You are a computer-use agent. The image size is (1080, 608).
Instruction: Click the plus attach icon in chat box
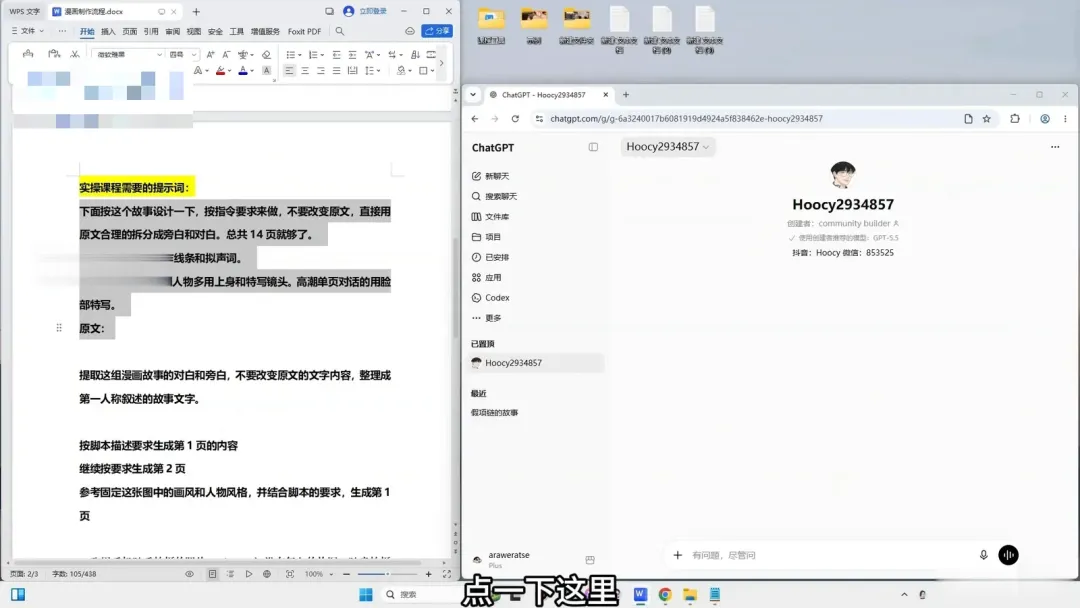[x=678, y=555]
